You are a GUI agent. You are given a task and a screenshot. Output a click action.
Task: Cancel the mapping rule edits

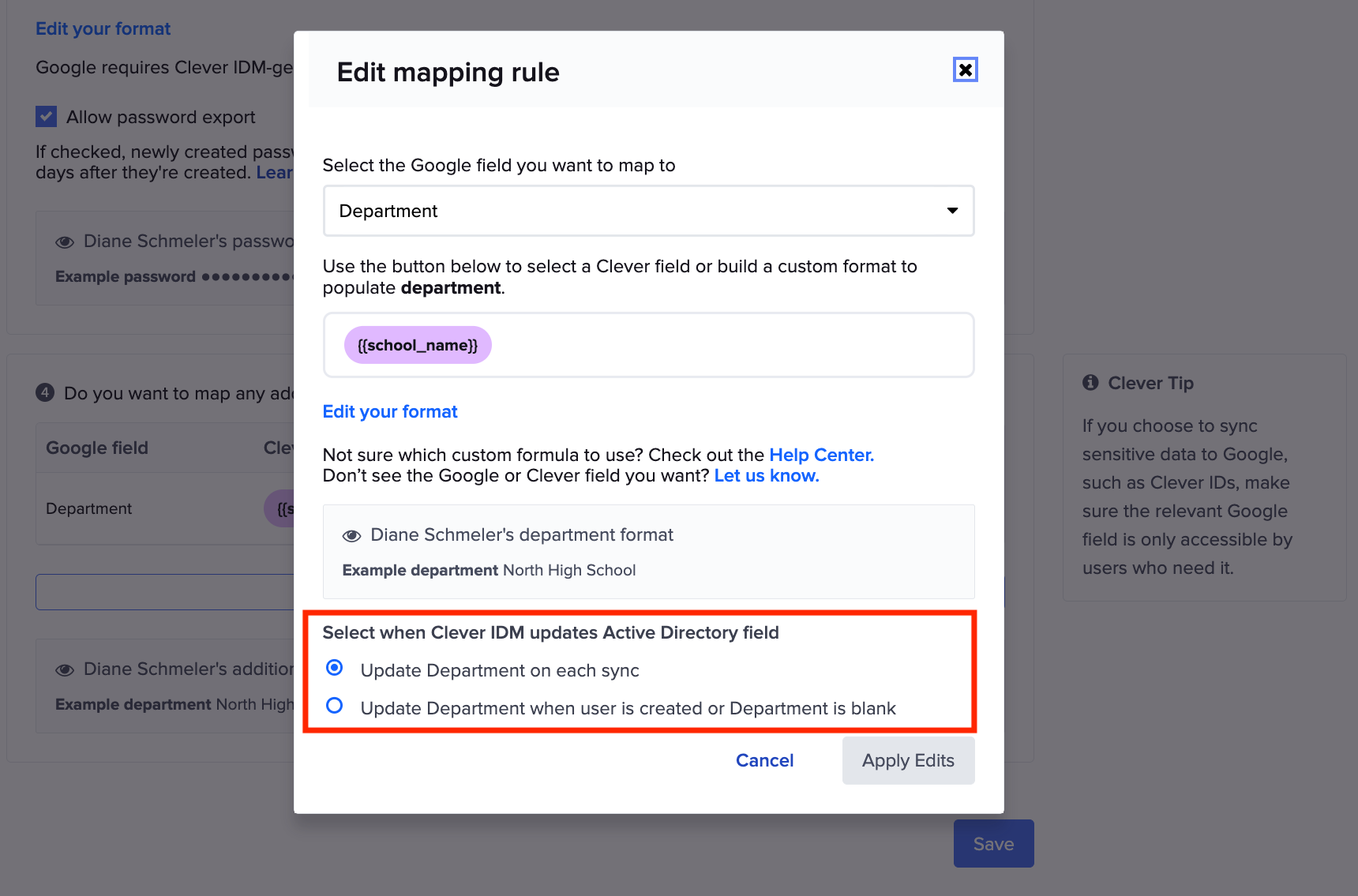click(x=764, y=760)
